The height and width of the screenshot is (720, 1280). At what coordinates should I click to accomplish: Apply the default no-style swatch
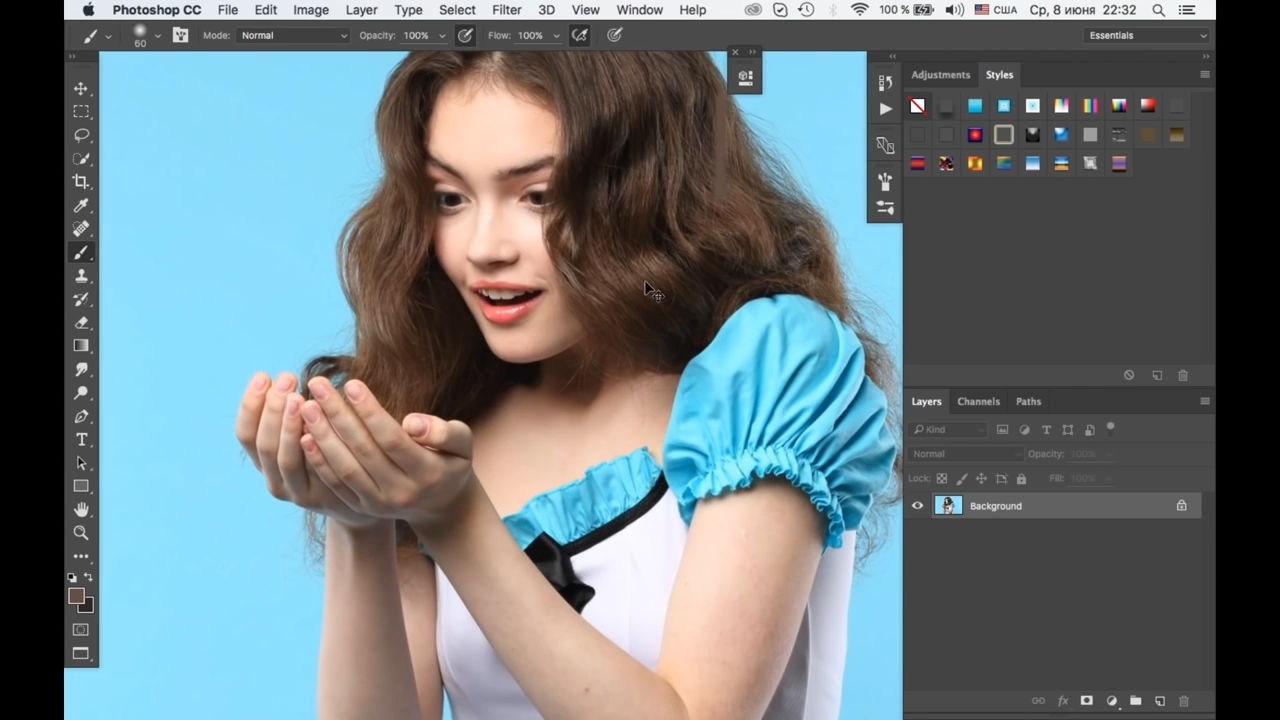917,106
